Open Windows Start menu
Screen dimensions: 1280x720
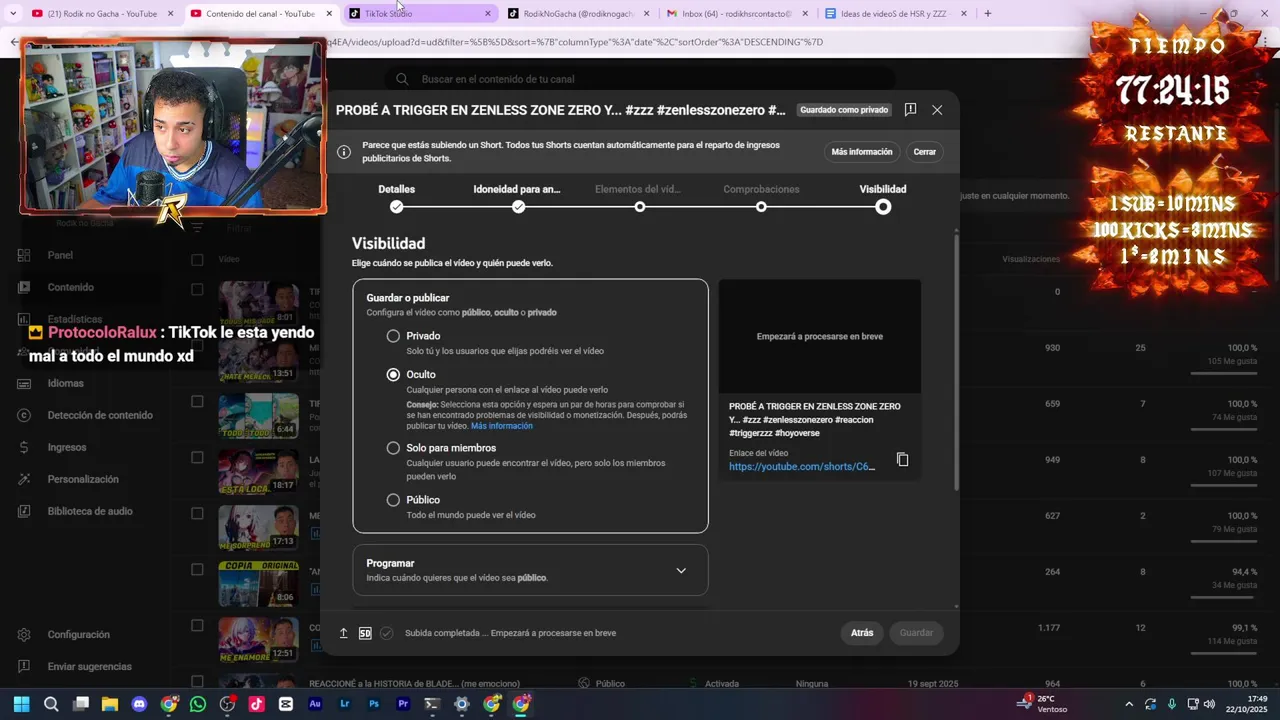21,704
